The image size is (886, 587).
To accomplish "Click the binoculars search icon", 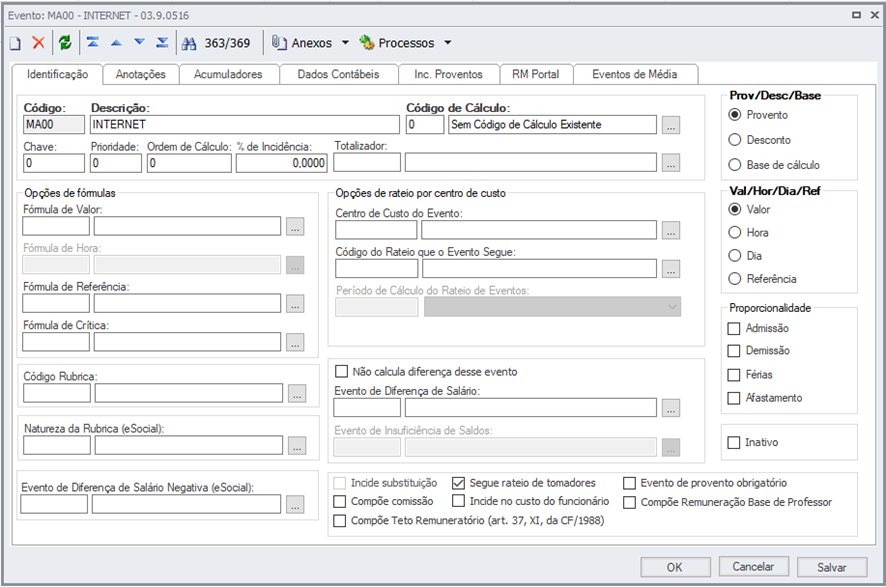I will click(189, 43).
